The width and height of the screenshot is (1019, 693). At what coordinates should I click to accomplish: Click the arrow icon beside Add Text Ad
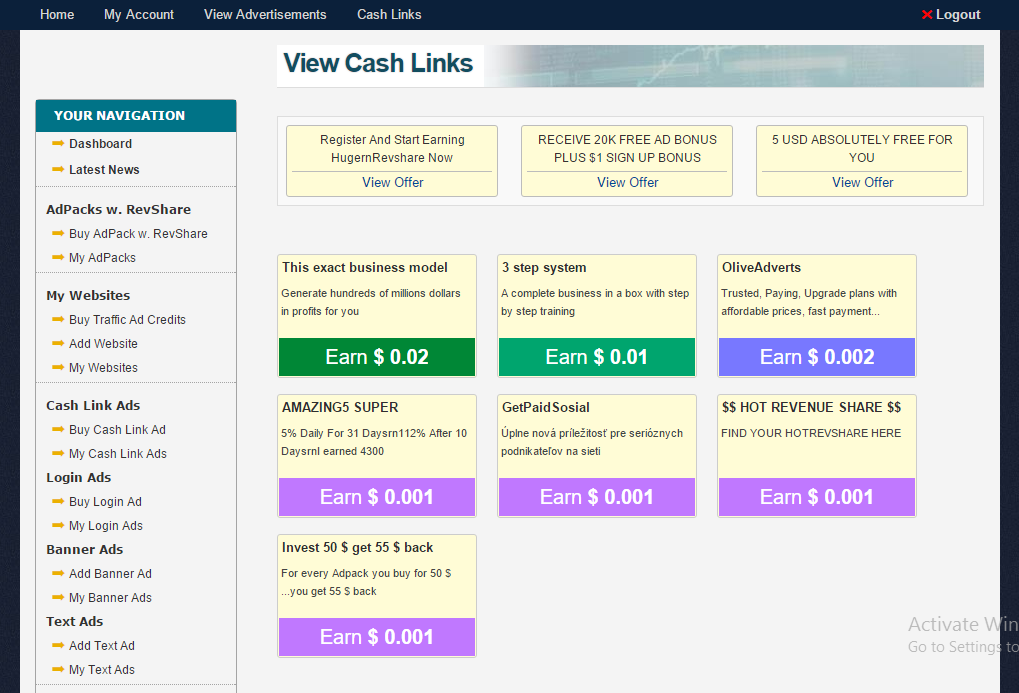tap(58, 645)
